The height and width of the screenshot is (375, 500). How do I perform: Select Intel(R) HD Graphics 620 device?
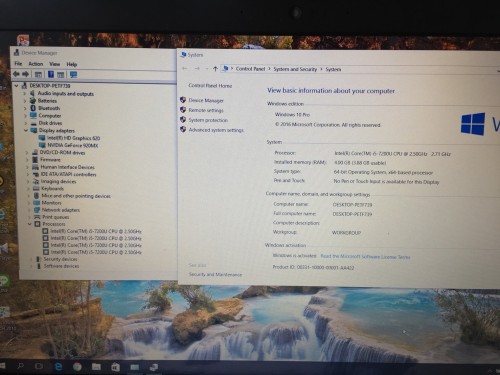(73, 138)
